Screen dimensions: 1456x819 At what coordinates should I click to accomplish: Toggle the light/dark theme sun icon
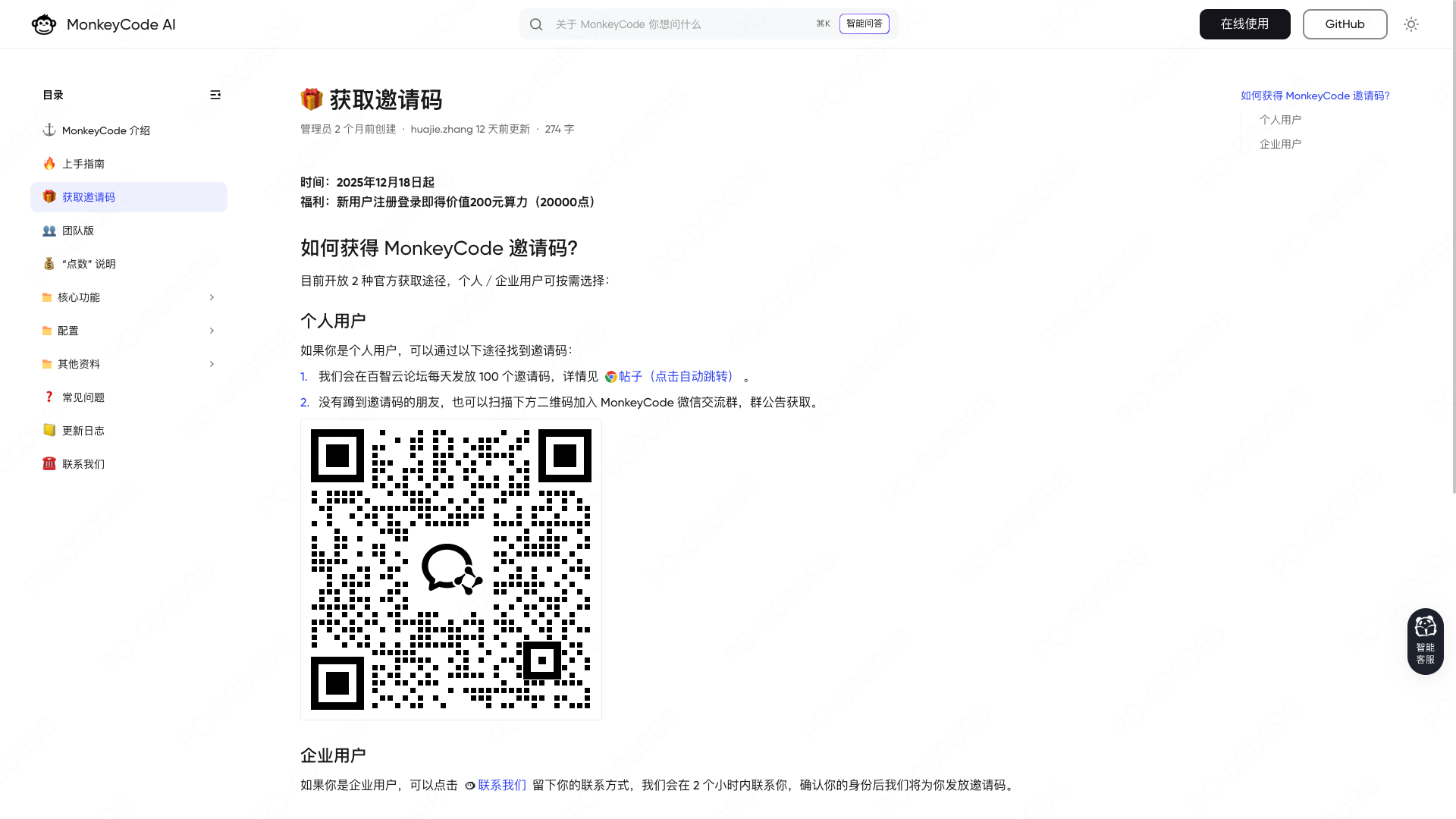pyautogui.click(x=1411, y=24)
